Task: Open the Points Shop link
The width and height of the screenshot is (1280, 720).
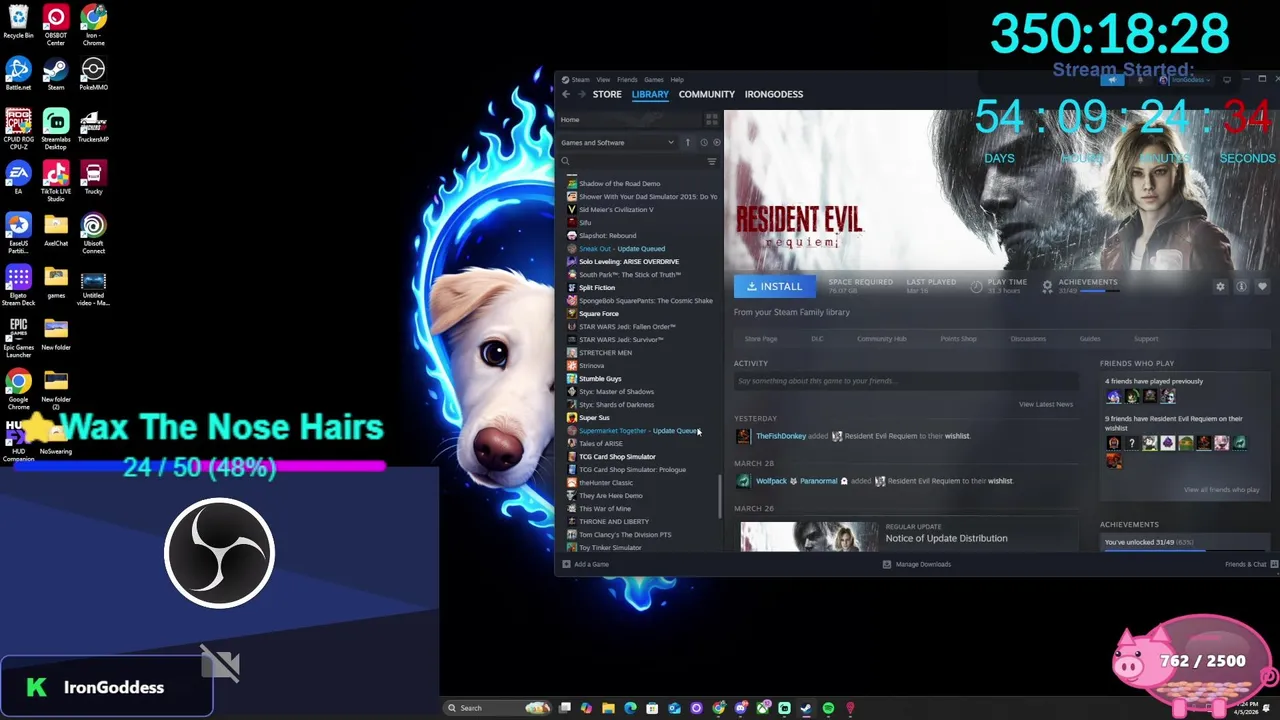Action: pyautogui.click(x=958, y=339)
